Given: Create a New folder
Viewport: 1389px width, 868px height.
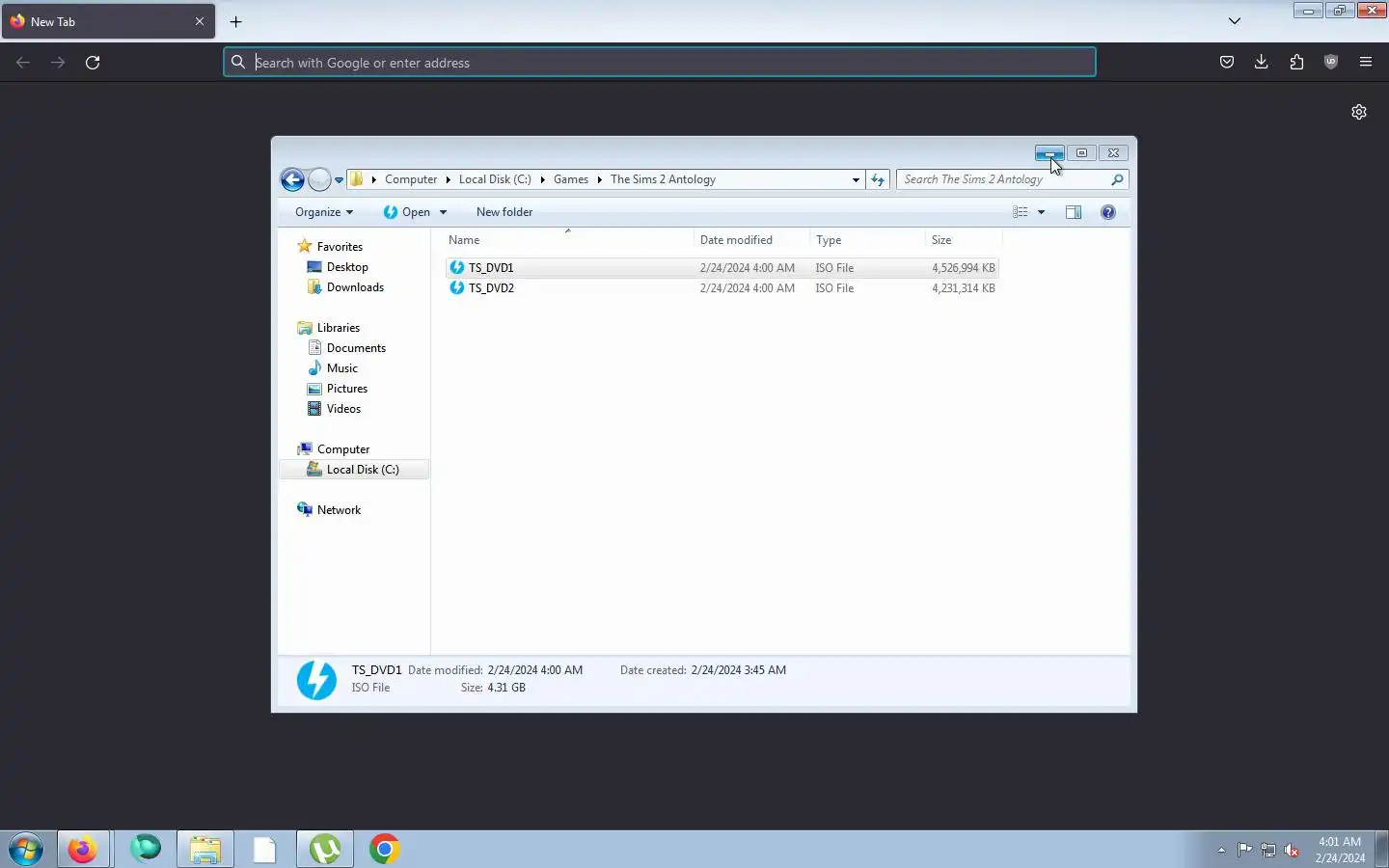Looking at the screenshot, I should [504, 212].
